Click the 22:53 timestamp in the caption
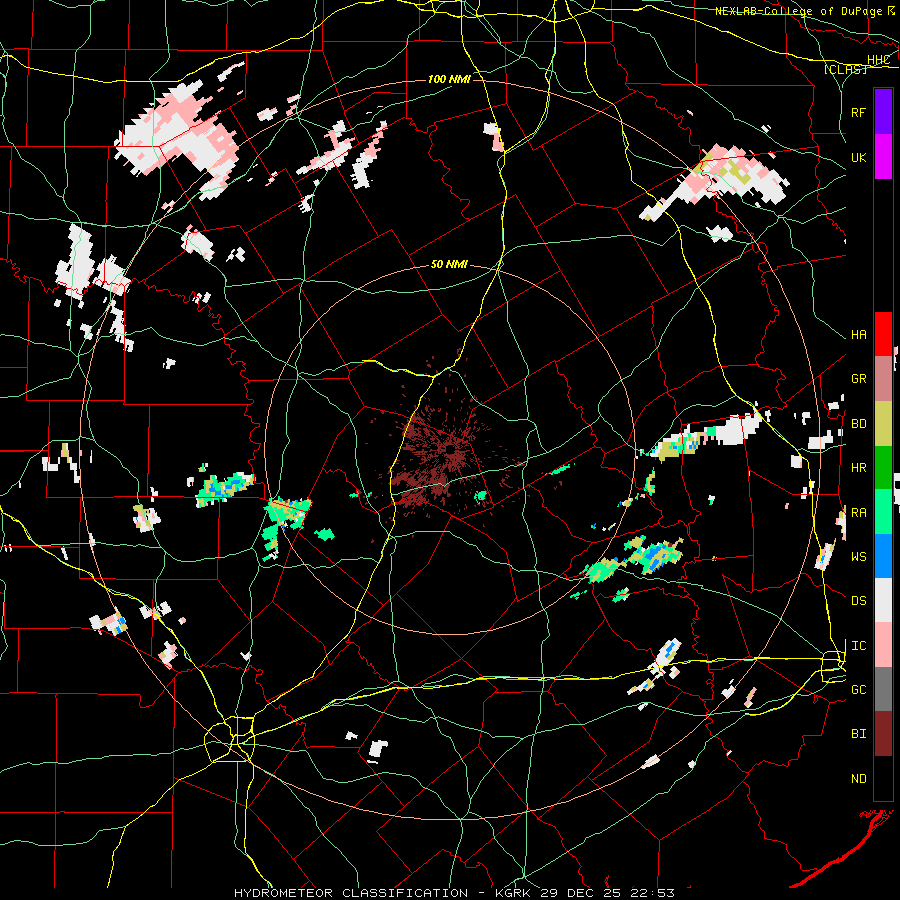This screenshot has height=900, width=900. (x=654, y=893)
